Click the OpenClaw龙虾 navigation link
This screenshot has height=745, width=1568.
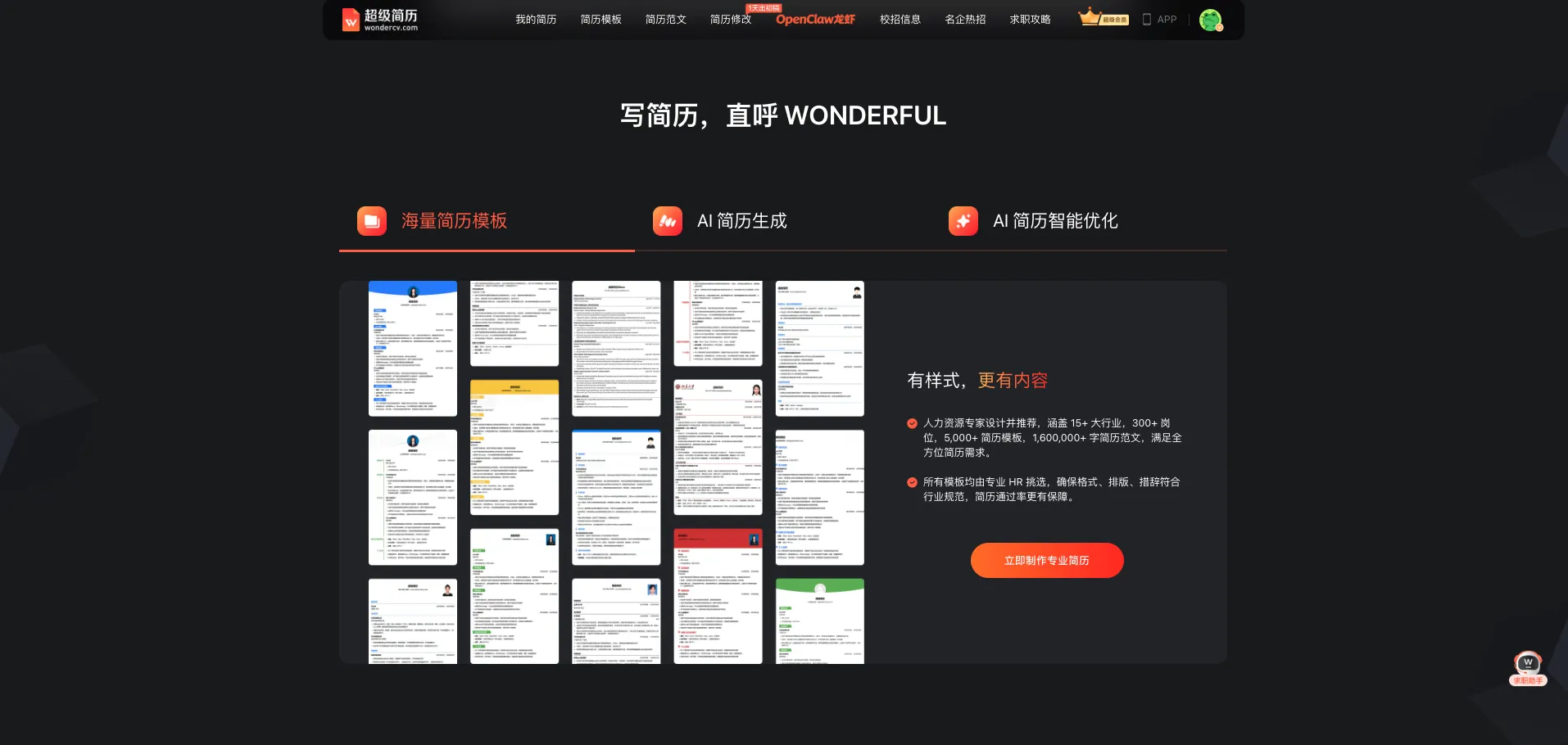pyautogui.click(x=815, y=20)
